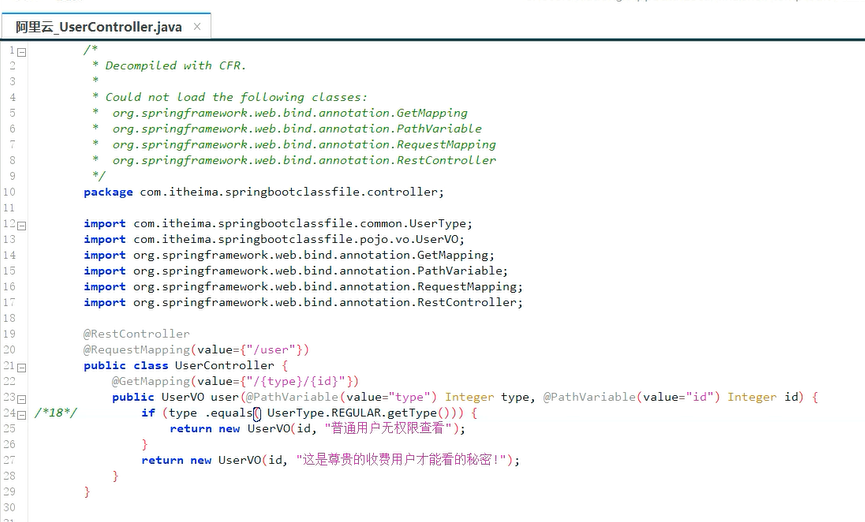
Task: Click line number 29 in the gutter
Action: tap(11, 491)
